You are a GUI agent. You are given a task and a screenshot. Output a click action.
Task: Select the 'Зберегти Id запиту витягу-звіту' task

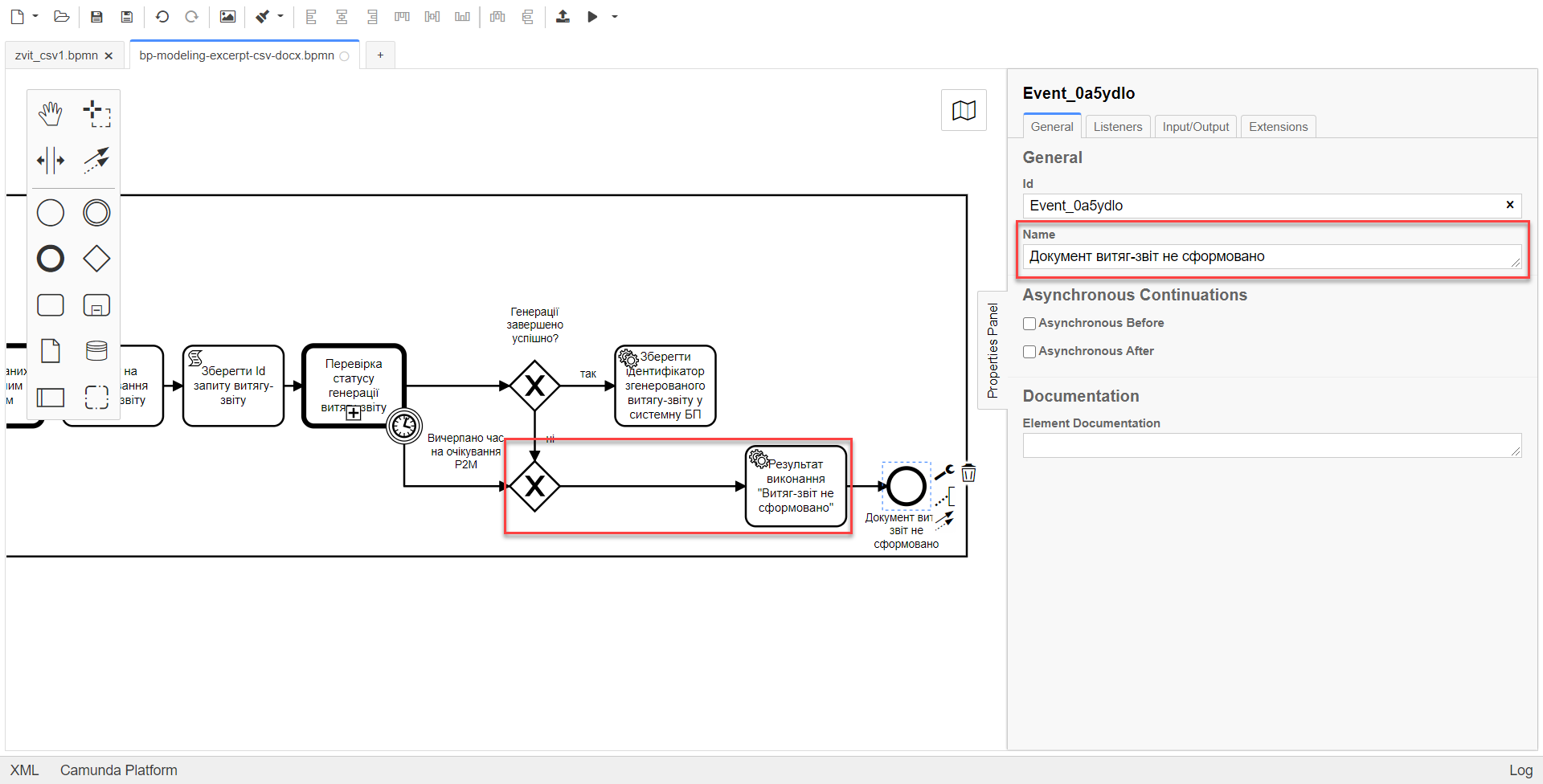(233, 386)
